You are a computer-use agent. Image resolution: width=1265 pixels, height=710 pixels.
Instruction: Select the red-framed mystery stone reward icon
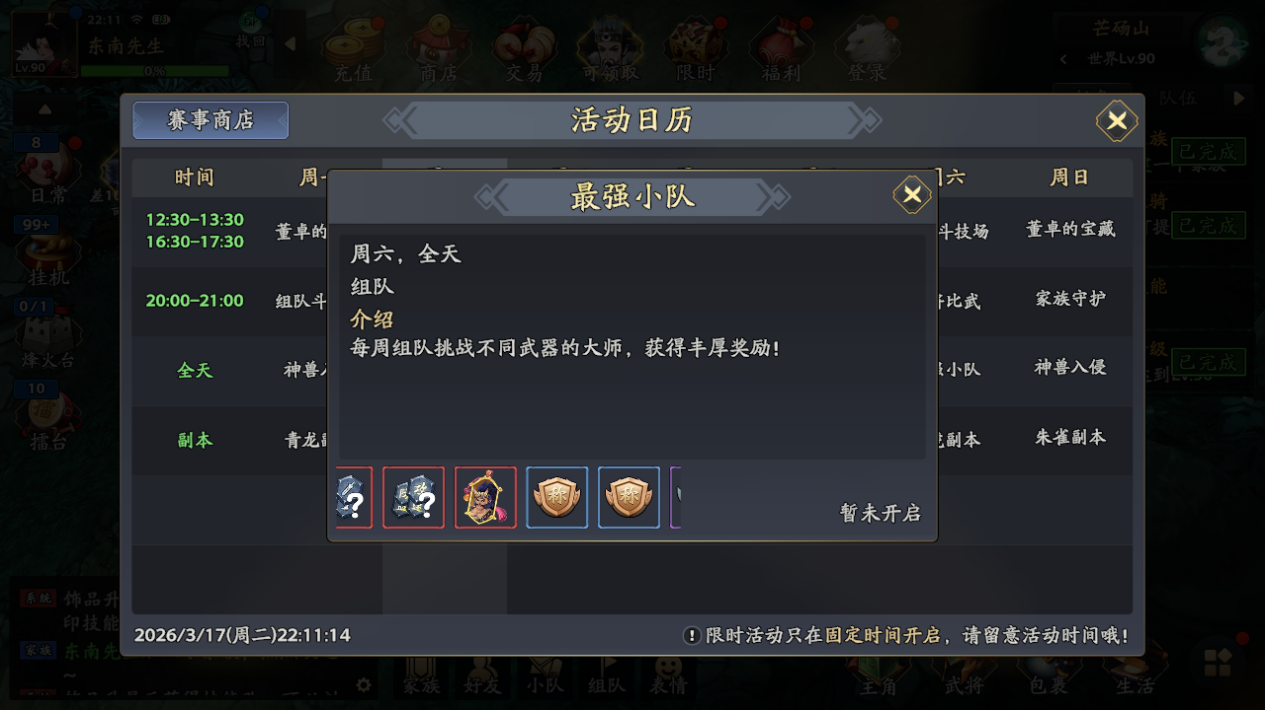(413, 497)
